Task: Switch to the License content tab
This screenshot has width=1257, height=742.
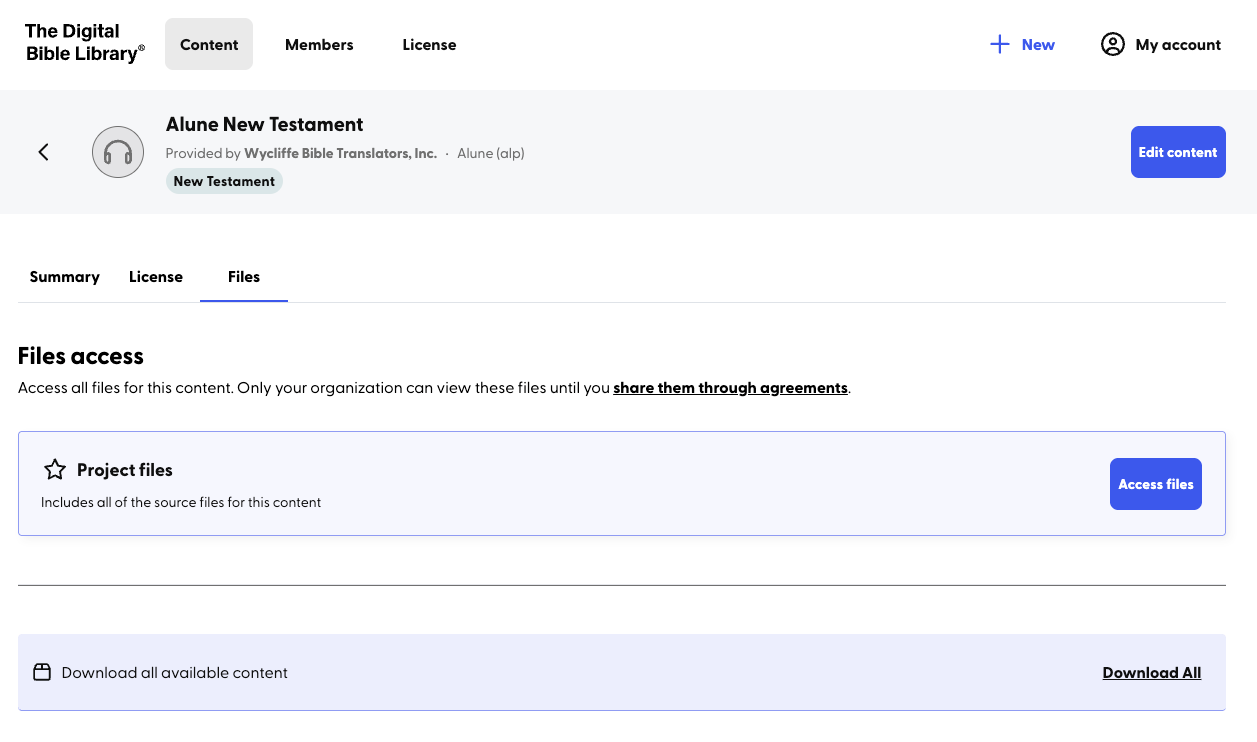Action: 156,277
